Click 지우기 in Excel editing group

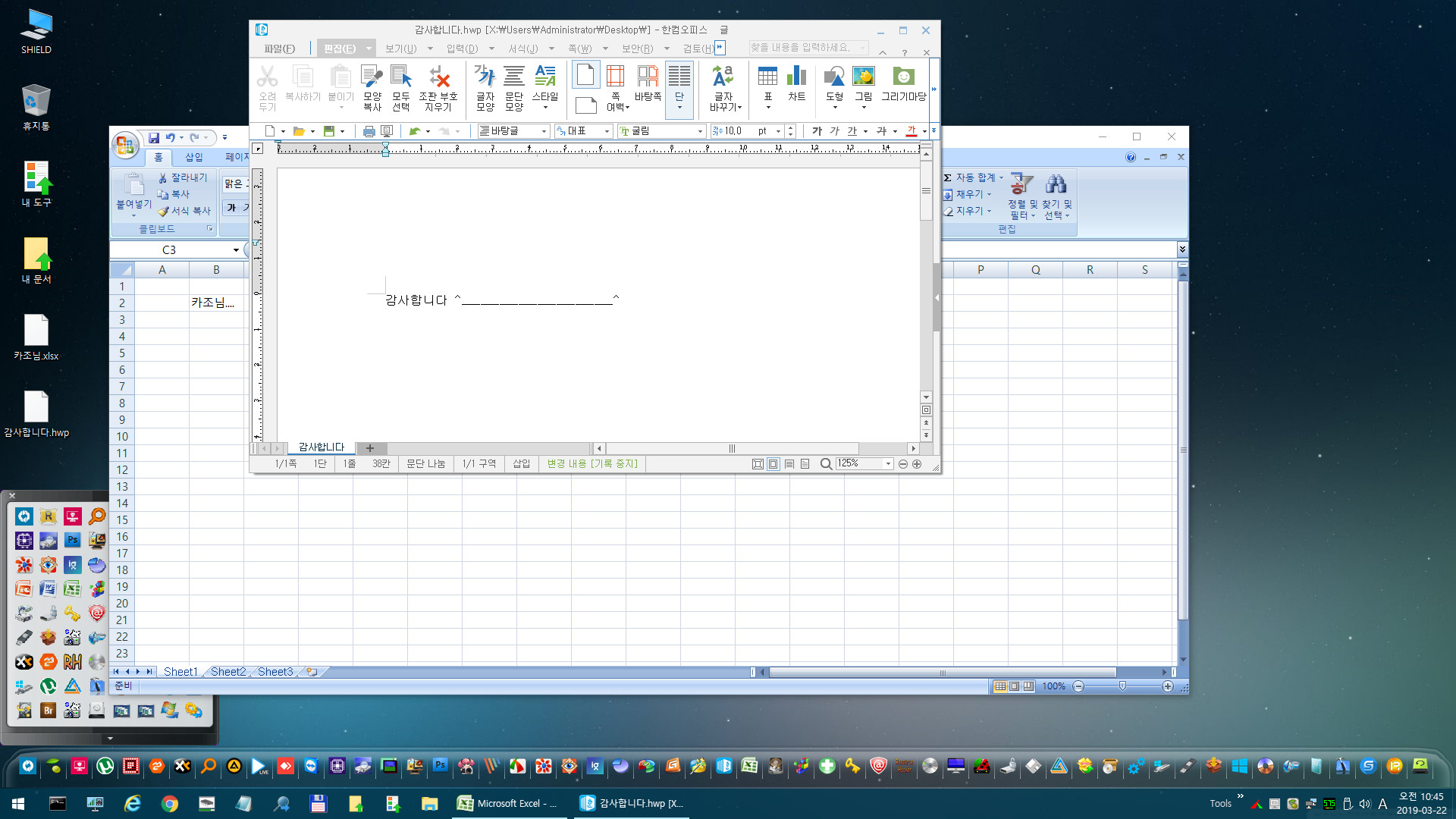967,211
